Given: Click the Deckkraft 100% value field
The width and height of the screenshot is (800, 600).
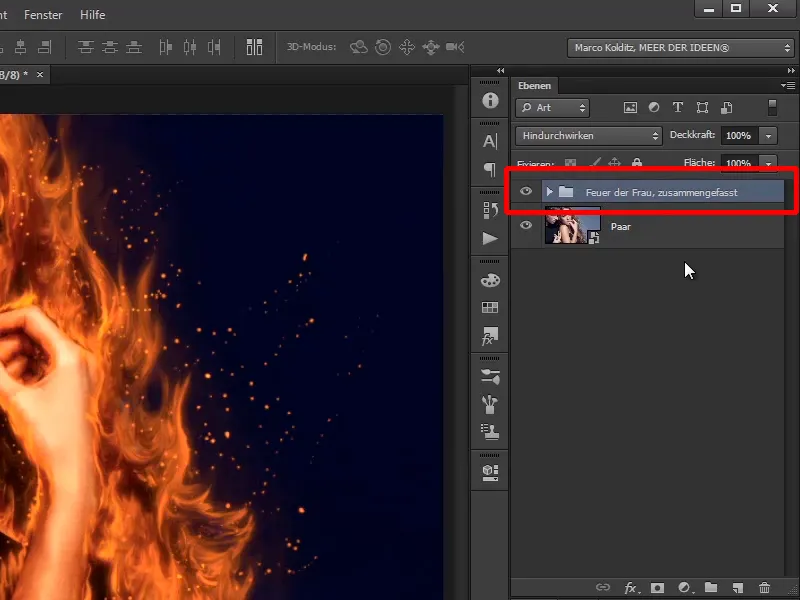Looking at the screenshot, I should point(739,136).
